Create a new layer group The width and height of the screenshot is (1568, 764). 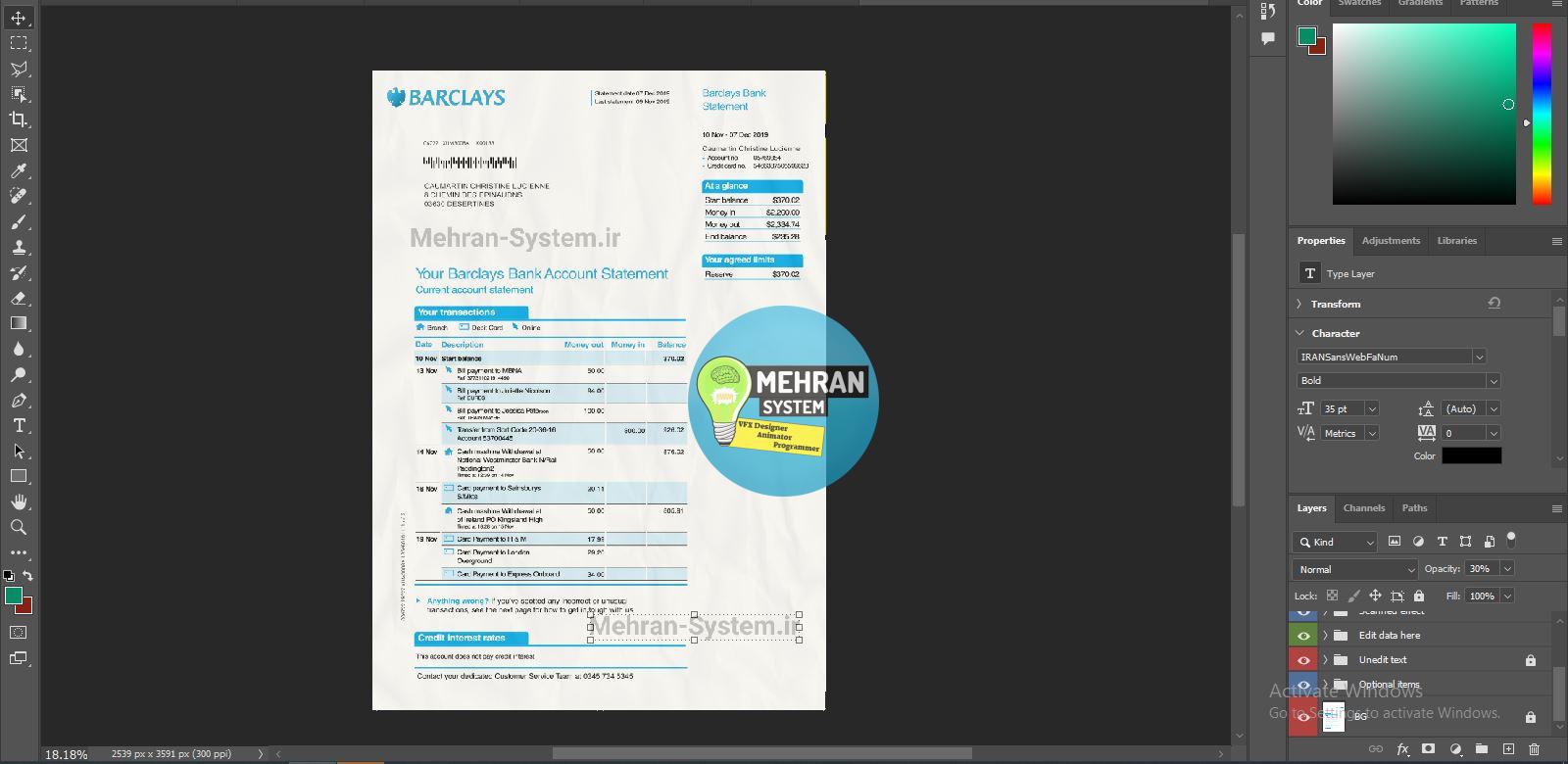[x=1482, y=749]
